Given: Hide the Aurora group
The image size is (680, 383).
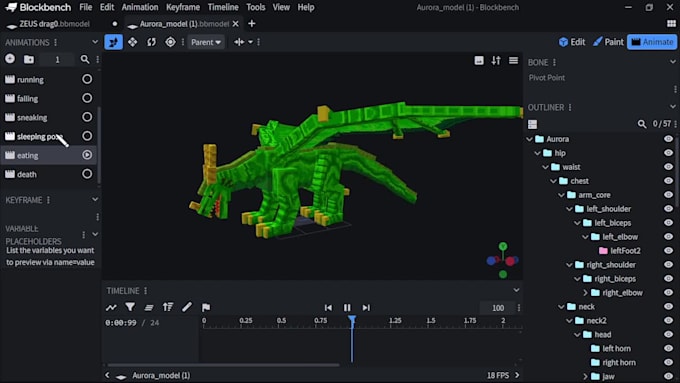Looking at the screenshot, I should (x=668, y=139).
